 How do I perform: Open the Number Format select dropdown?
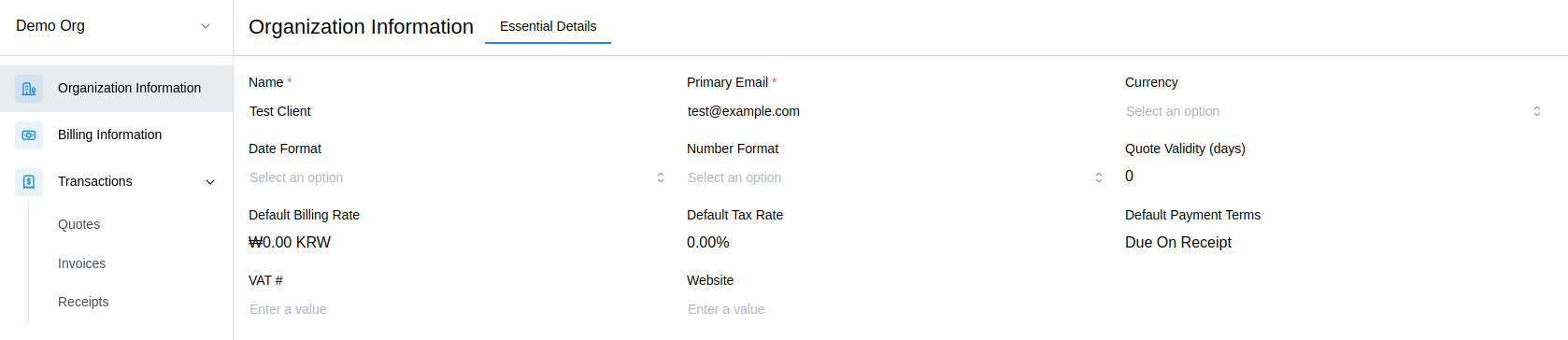coord(896,177)
